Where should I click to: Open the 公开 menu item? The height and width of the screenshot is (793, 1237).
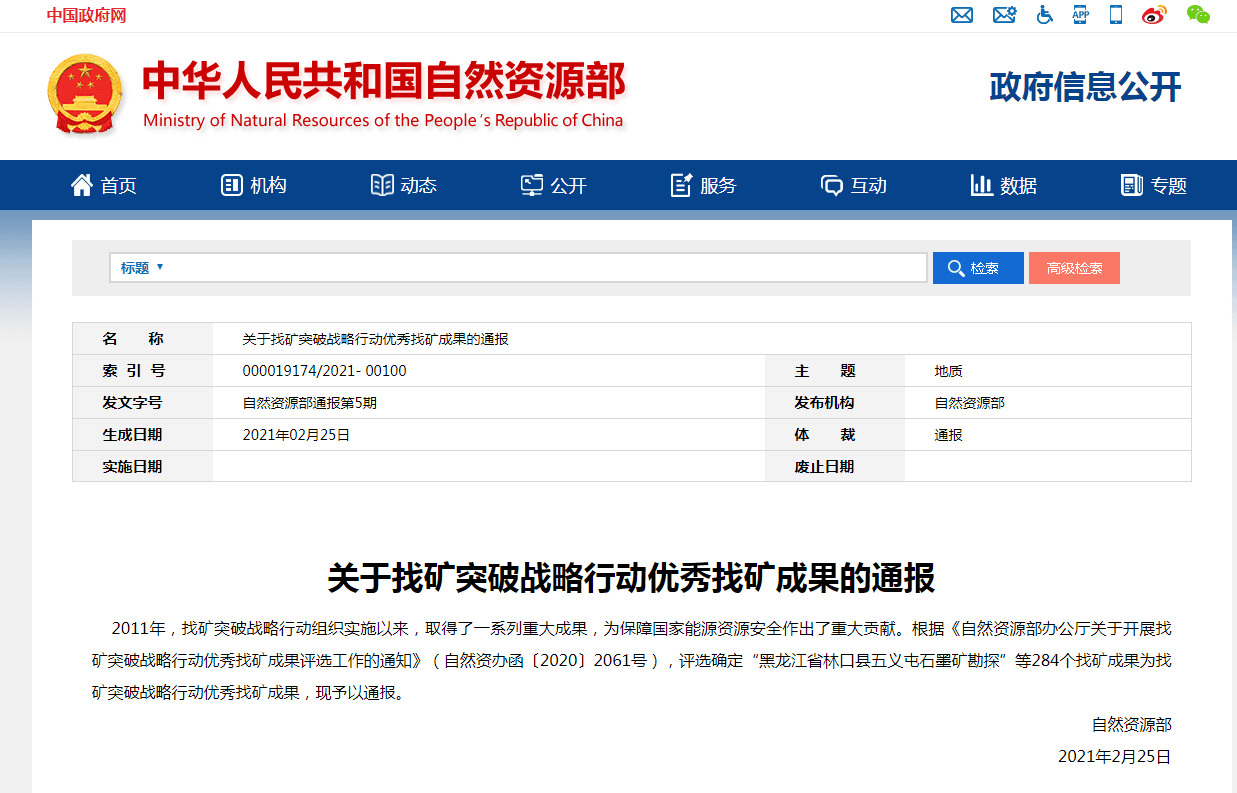coord(568,186)
